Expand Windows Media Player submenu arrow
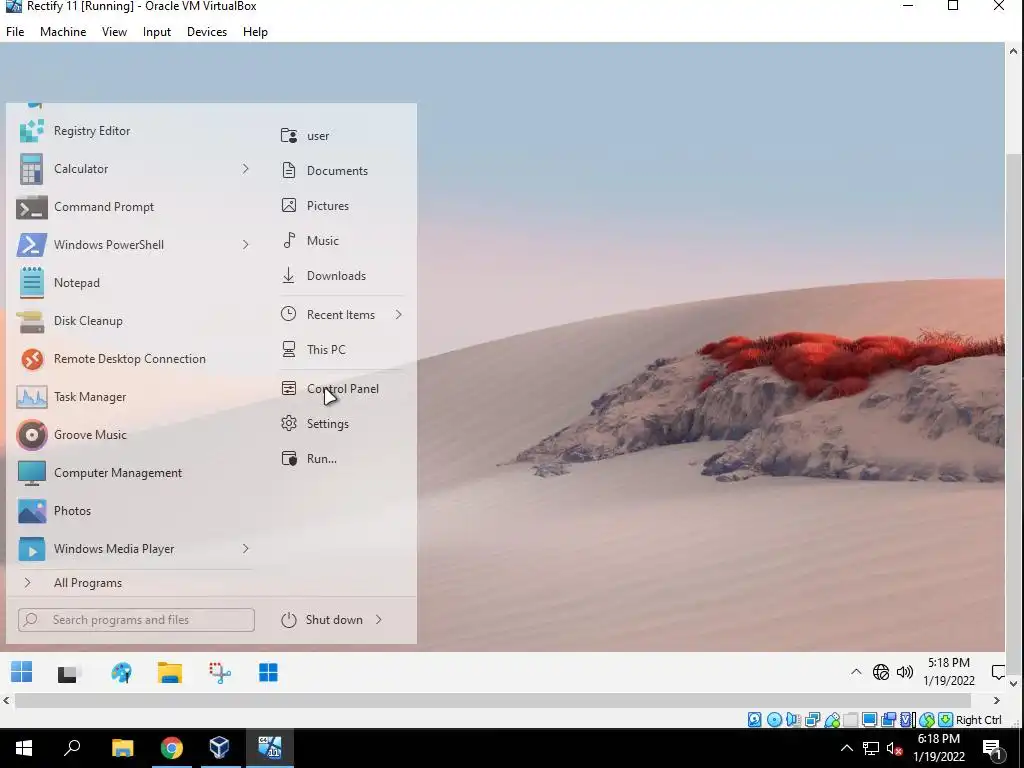This screenshot has height=768, width=1024. 246,549
